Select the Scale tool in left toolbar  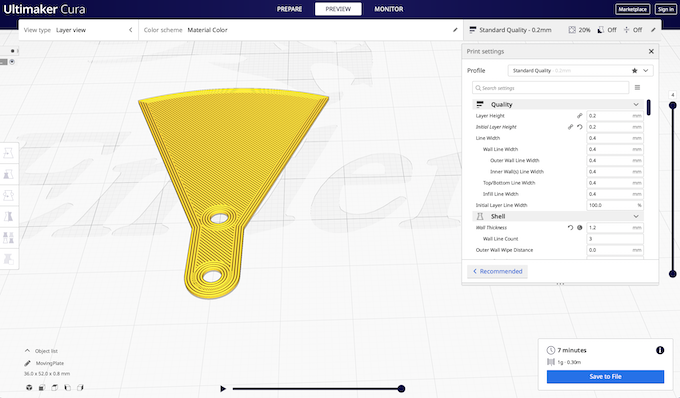point(8,174)
